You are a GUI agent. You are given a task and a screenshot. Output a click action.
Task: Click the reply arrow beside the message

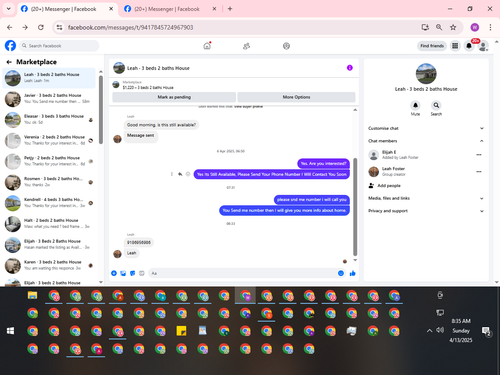click(x=180, y=174)
